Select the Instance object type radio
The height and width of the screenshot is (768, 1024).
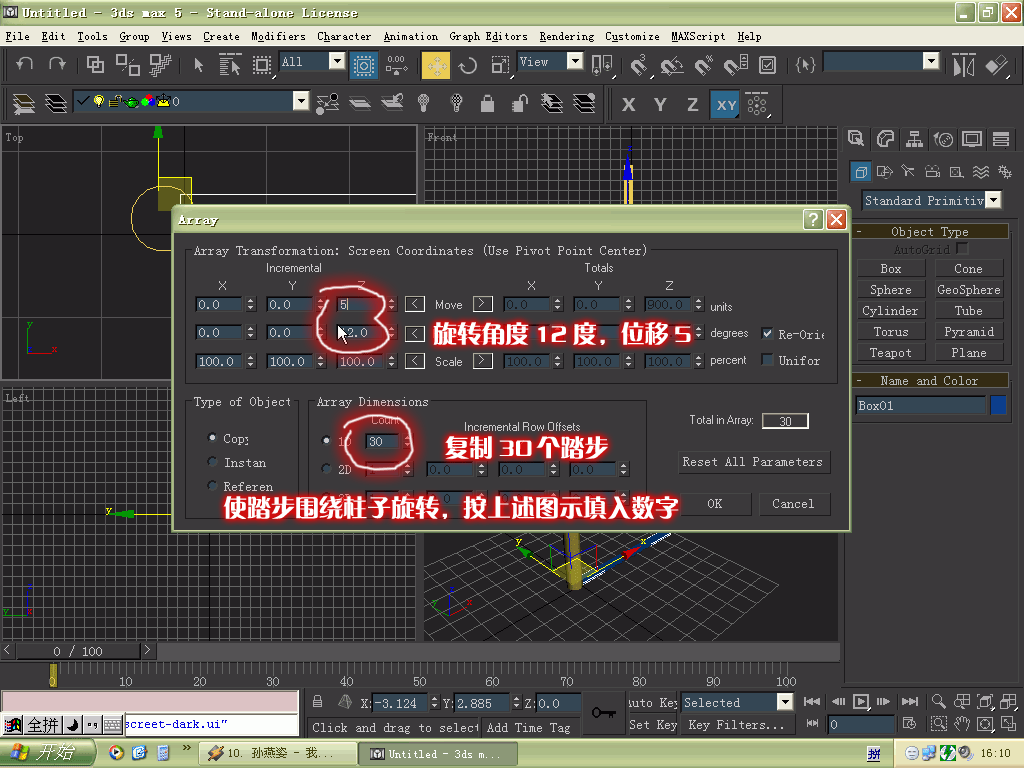(212, 462)
